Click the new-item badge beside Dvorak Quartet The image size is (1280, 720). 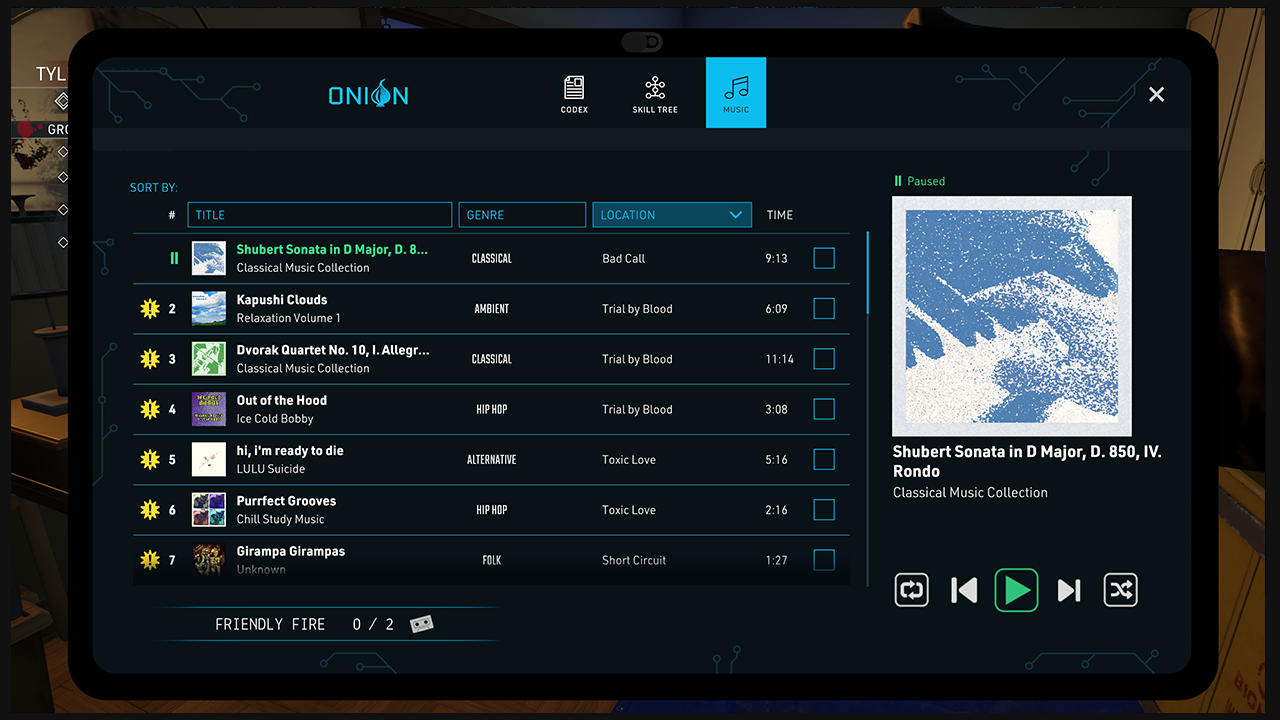(150, 359)
